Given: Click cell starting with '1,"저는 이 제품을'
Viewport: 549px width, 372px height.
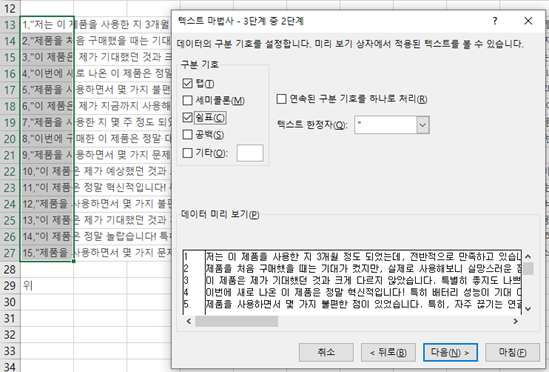Looking at the screenshot, I should point(47,25).
